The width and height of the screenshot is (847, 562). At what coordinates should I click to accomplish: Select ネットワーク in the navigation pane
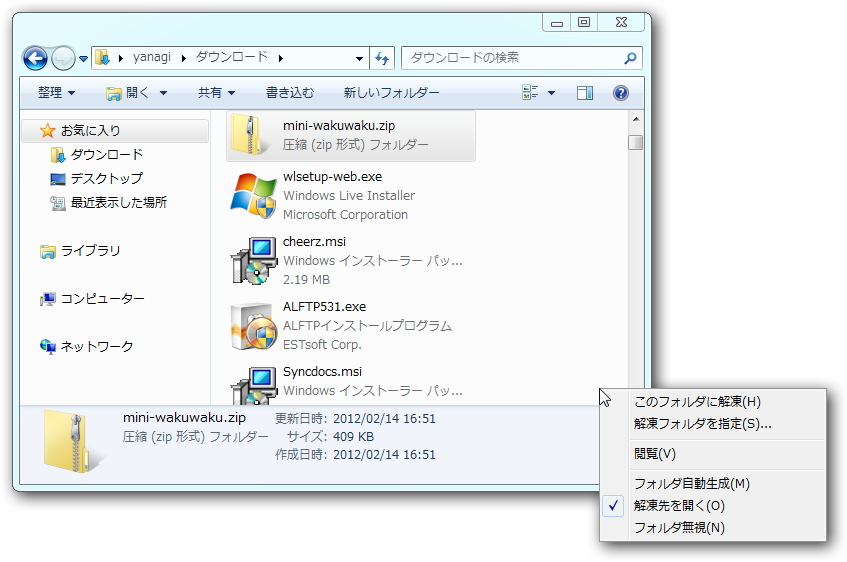[x=97, y=346]
